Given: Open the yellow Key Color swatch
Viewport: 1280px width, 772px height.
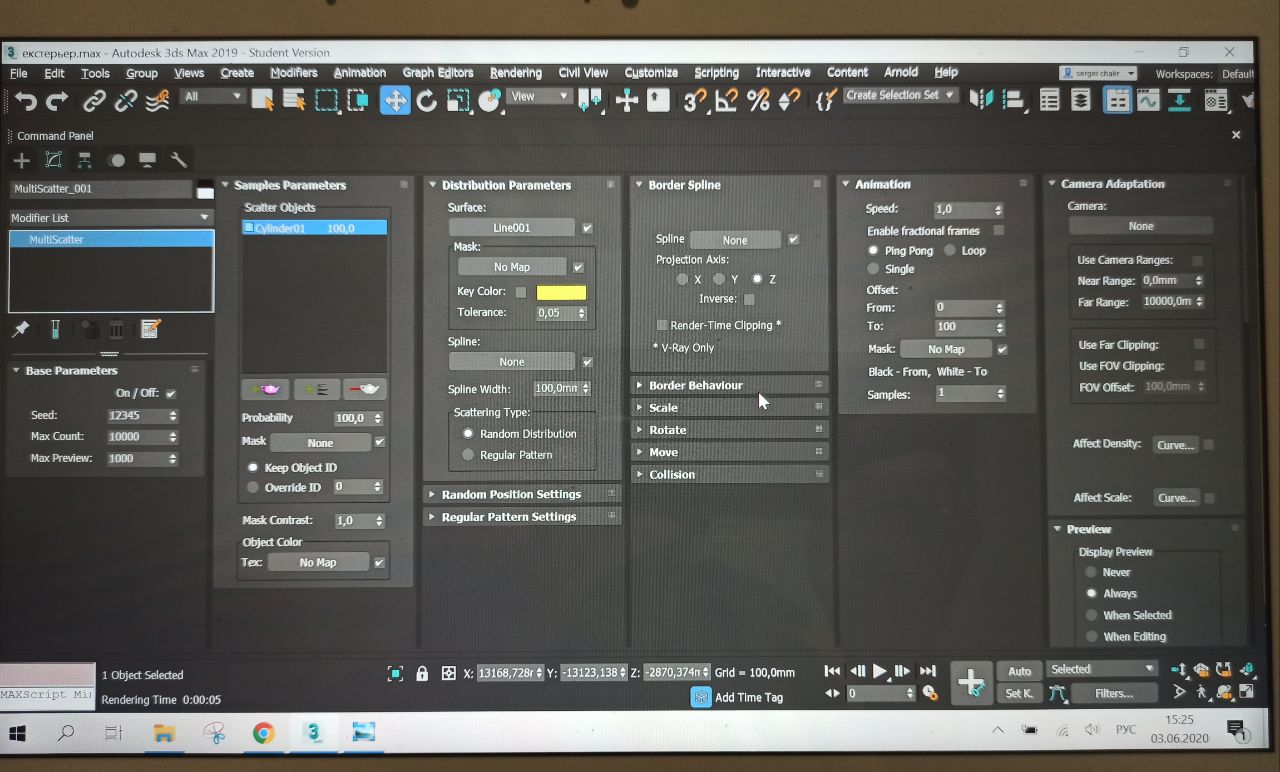Looking at the screenshot, I should point(561,293).
